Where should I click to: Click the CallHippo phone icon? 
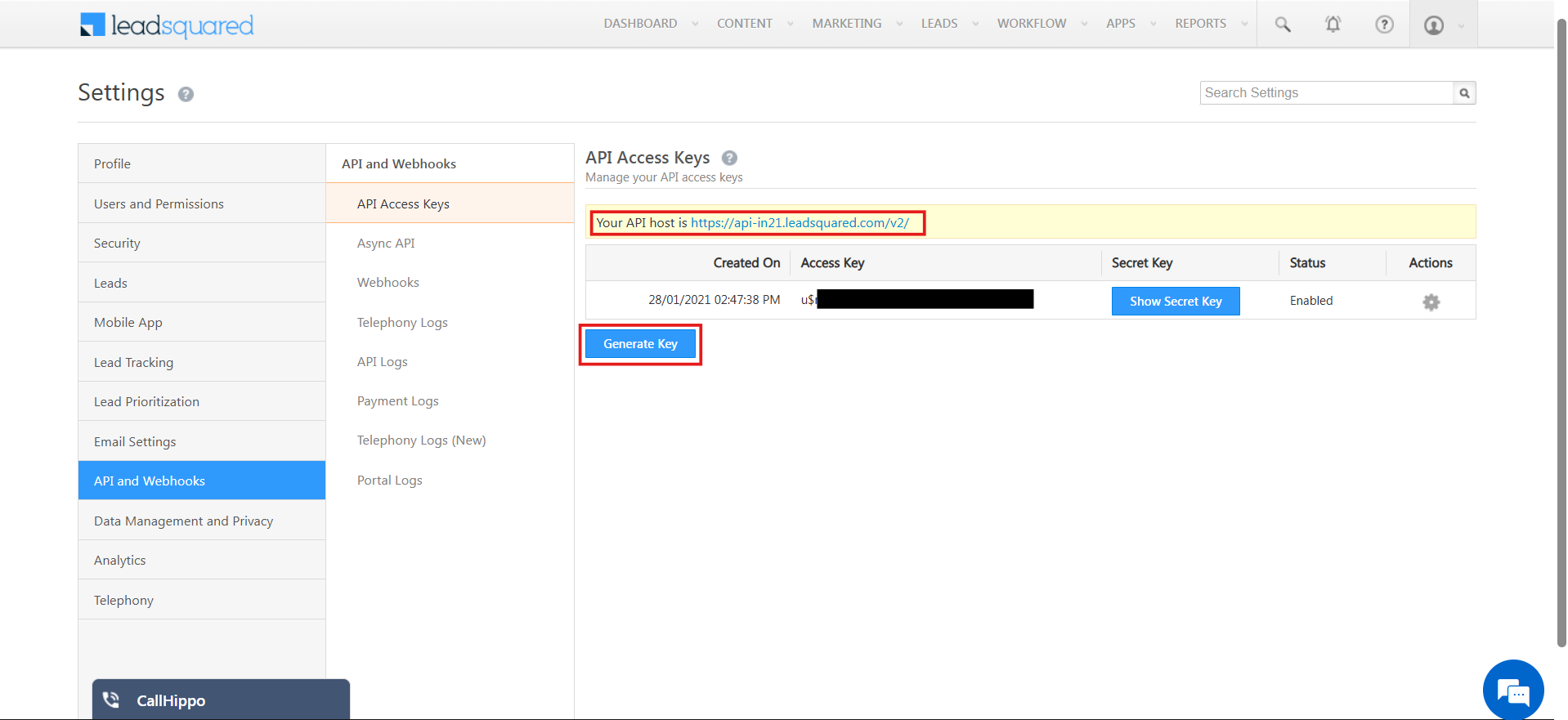click(x=111, y=700)
